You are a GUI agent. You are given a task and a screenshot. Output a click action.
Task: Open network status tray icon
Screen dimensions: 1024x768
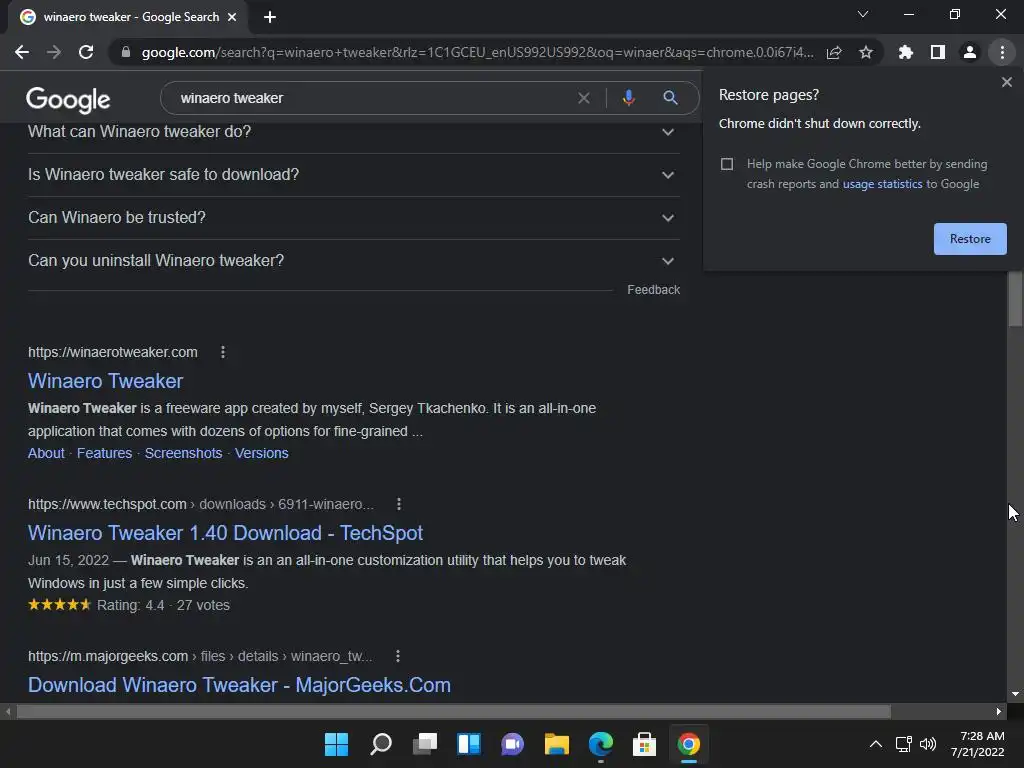point(903,744)
